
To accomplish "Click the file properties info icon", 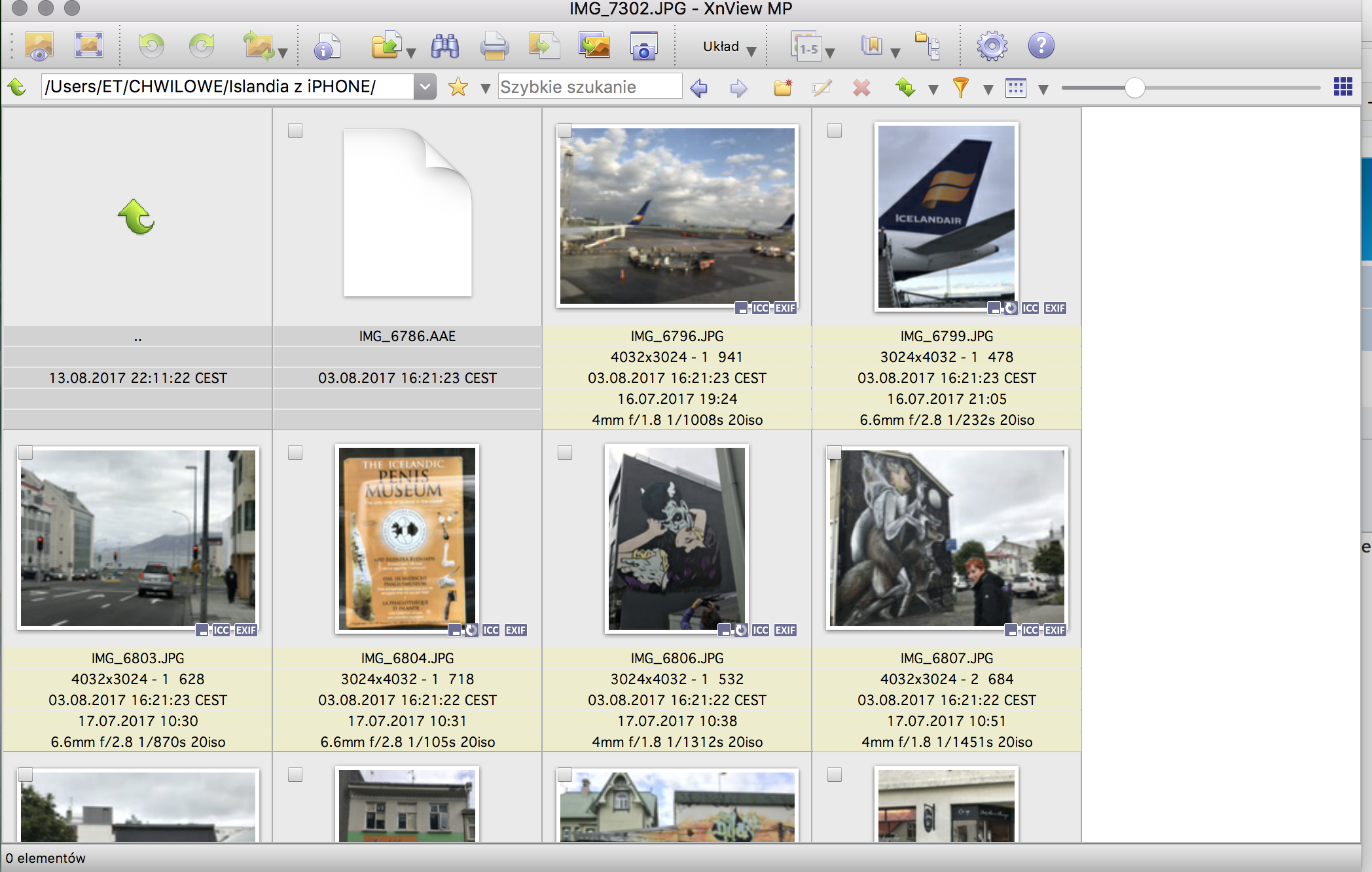I will (327, 46).
